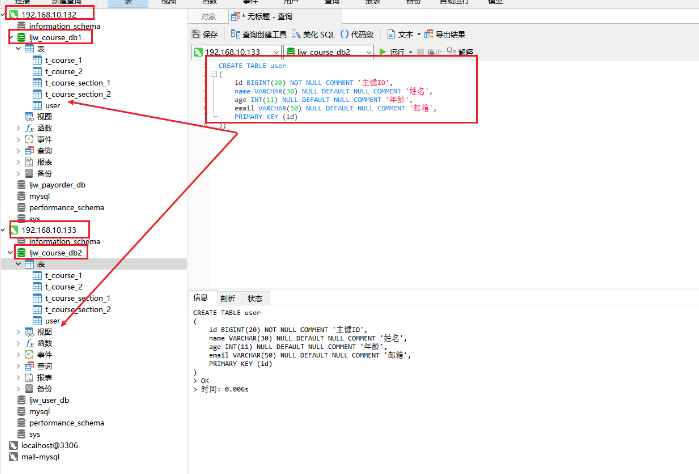Select t_course_section_2 under ljw_course_db1

click(x=78, y=94)
